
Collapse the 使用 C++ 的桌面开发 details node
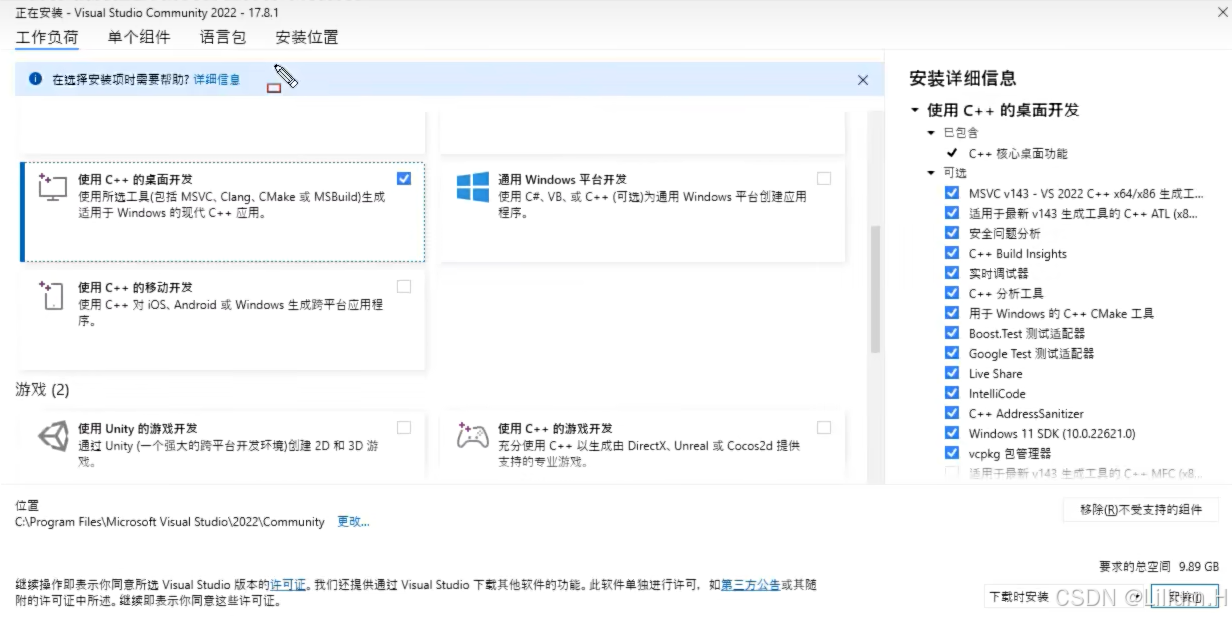[915, 110]
